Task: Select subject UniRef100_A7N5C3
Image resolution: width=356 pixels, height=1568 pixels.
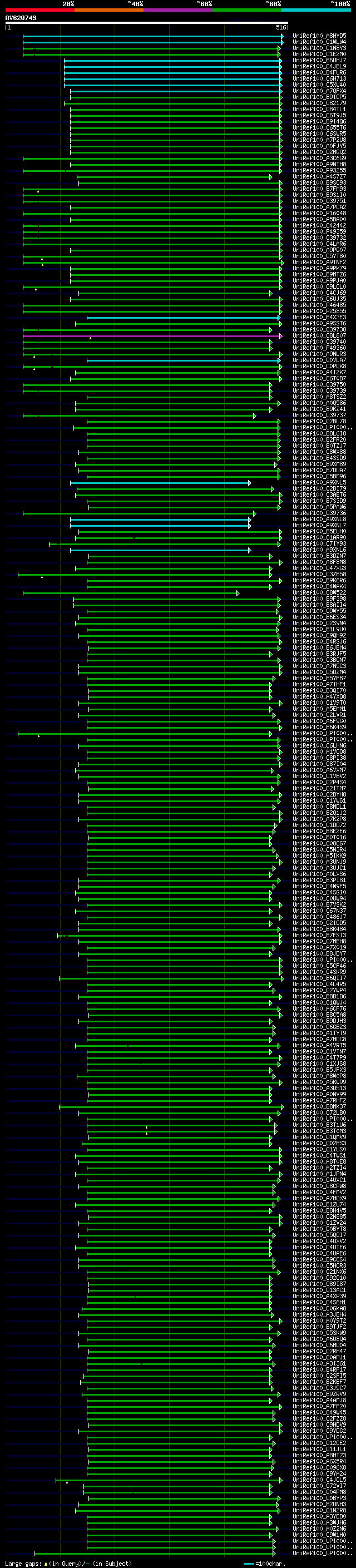Action: click(319, 666)
